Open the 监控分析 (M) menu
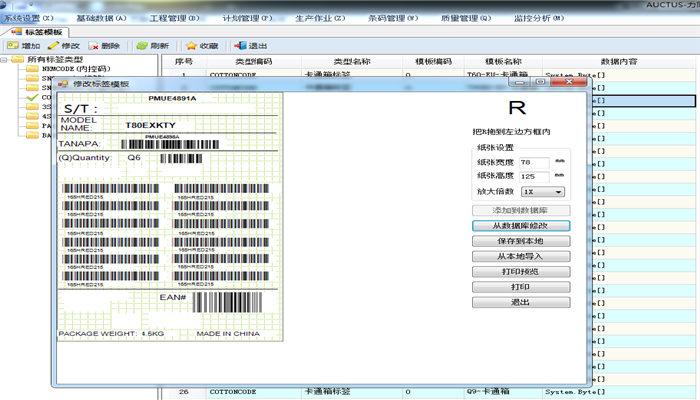The width and height of the screenshot is (700, 400). 539,18
